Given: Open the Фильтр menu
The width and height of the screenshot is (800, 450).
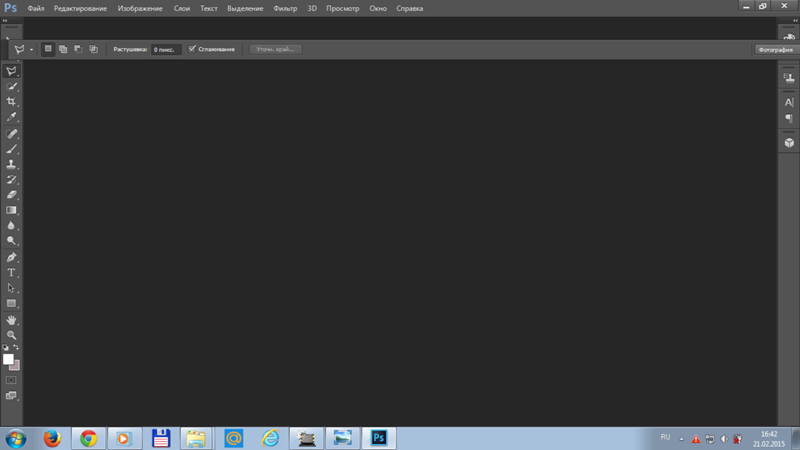Looking at the screenshot, I should [x=285, y=8].
